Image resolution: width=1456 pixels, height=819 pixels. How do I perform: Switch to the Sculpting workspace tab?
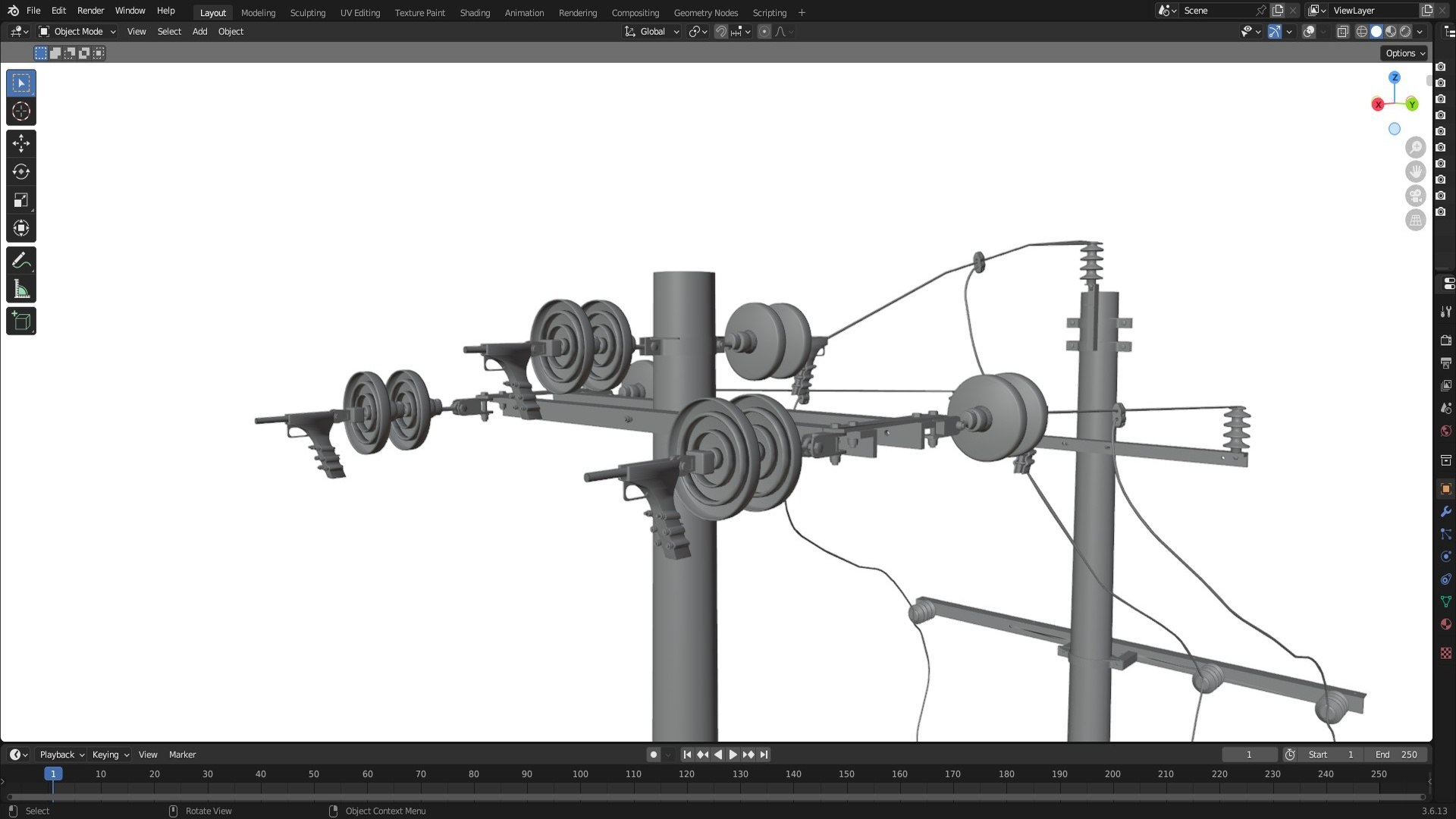(307, 13)
